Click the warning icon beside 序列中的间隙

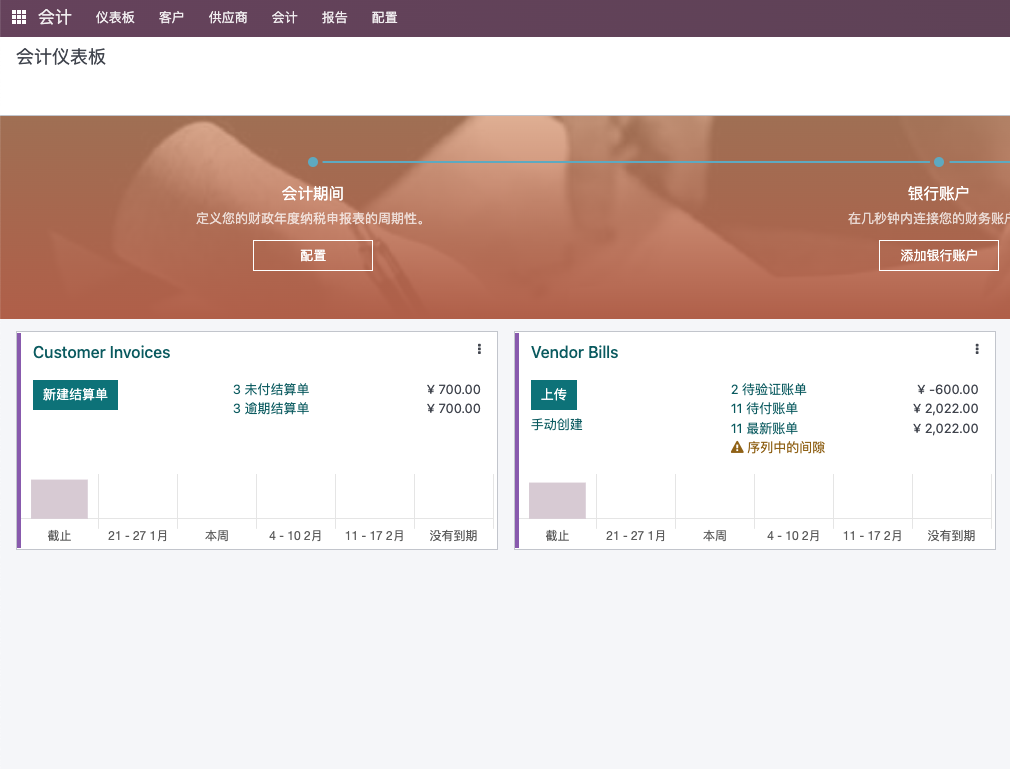(x=737, y=447)
